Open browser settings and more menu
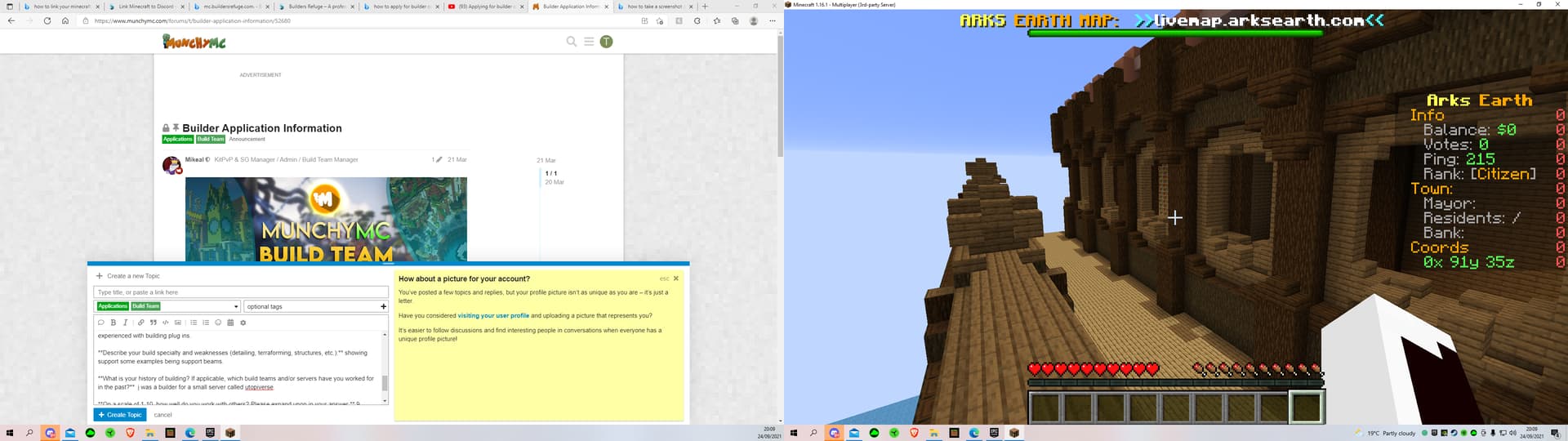This screenshot has width=1568, height=441. [x=772, y=20]
